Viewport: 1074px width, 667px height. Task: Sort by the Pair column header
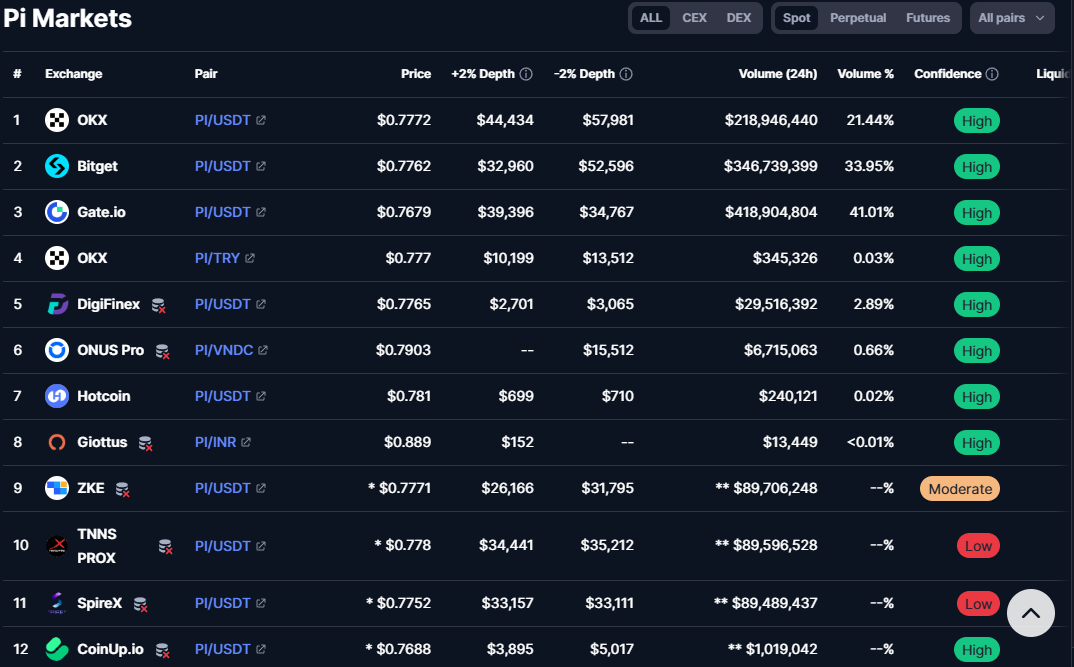tap(205, 74)
